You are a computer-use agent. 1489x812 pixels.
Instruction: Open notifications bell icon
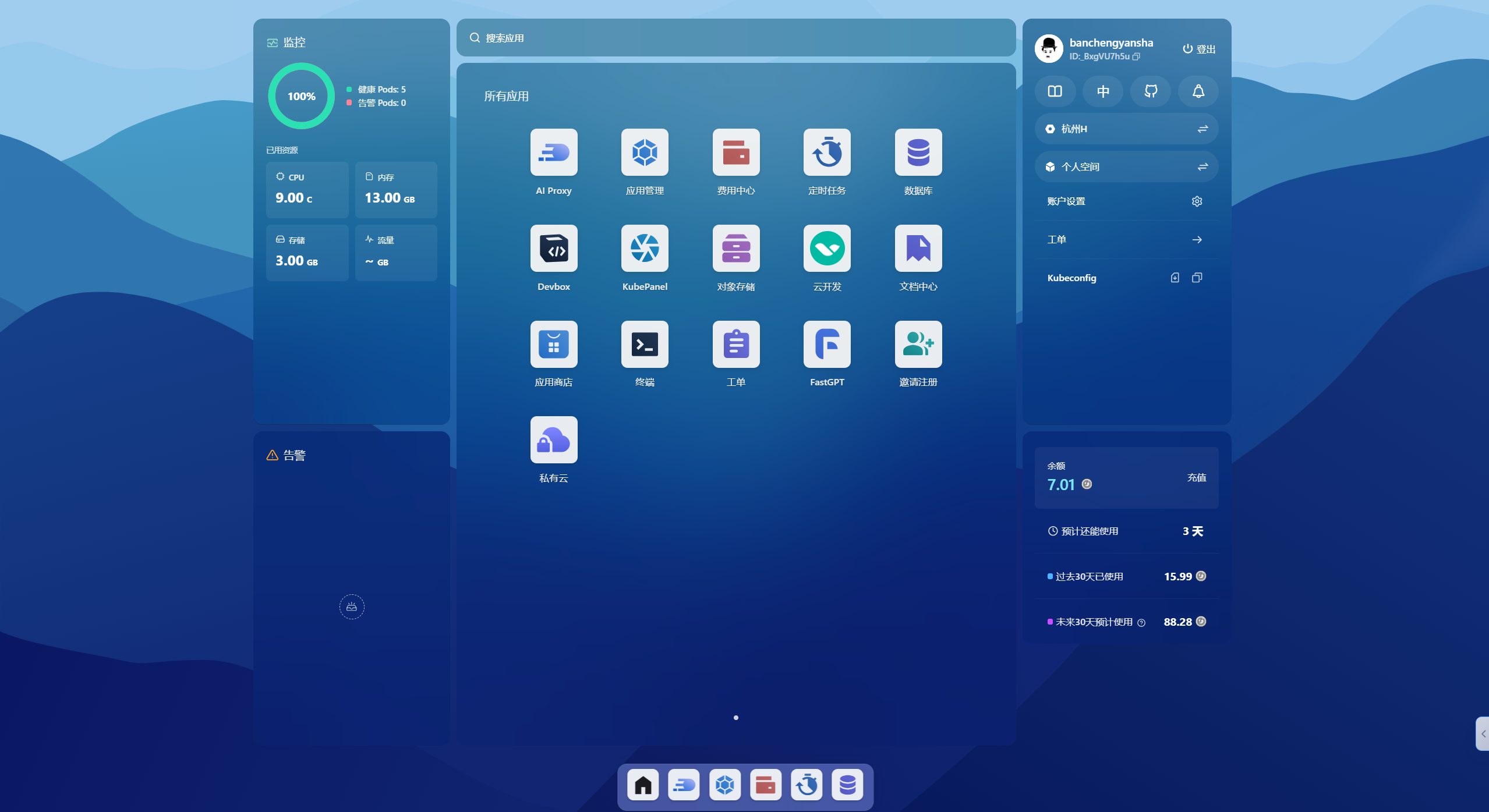point(1198,91)
